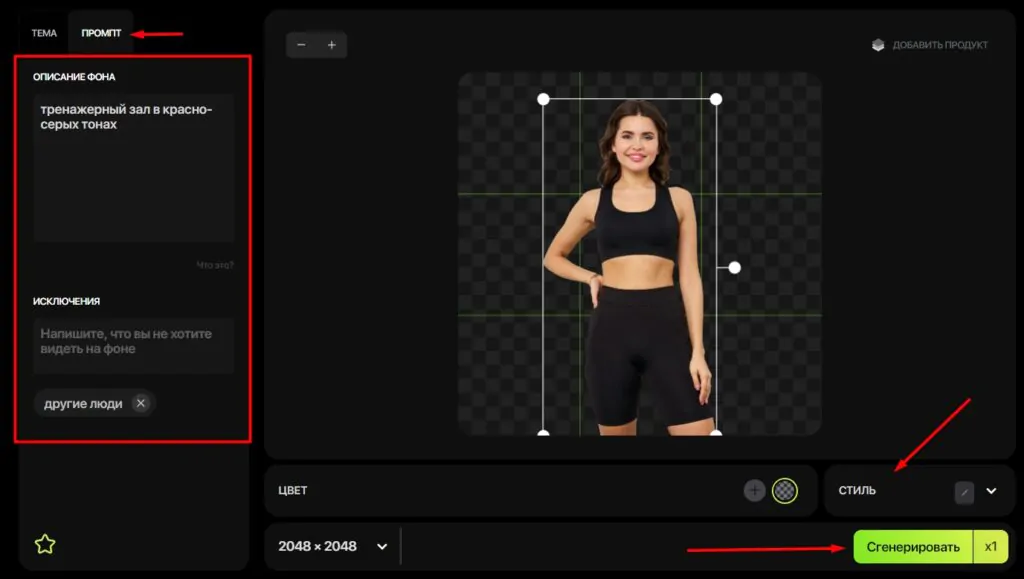Click the top-right resize handle of the selection
The height and width of the screenshot is (579, 1024).
[x=715, y=98]
